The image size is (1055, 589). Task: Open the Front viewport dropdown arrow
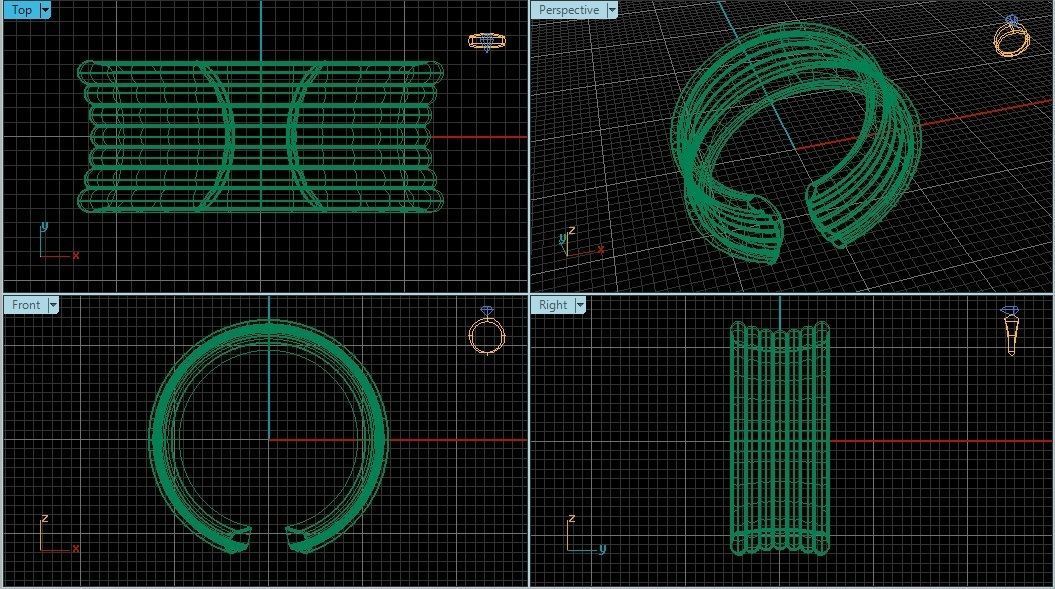pos(52,305)
